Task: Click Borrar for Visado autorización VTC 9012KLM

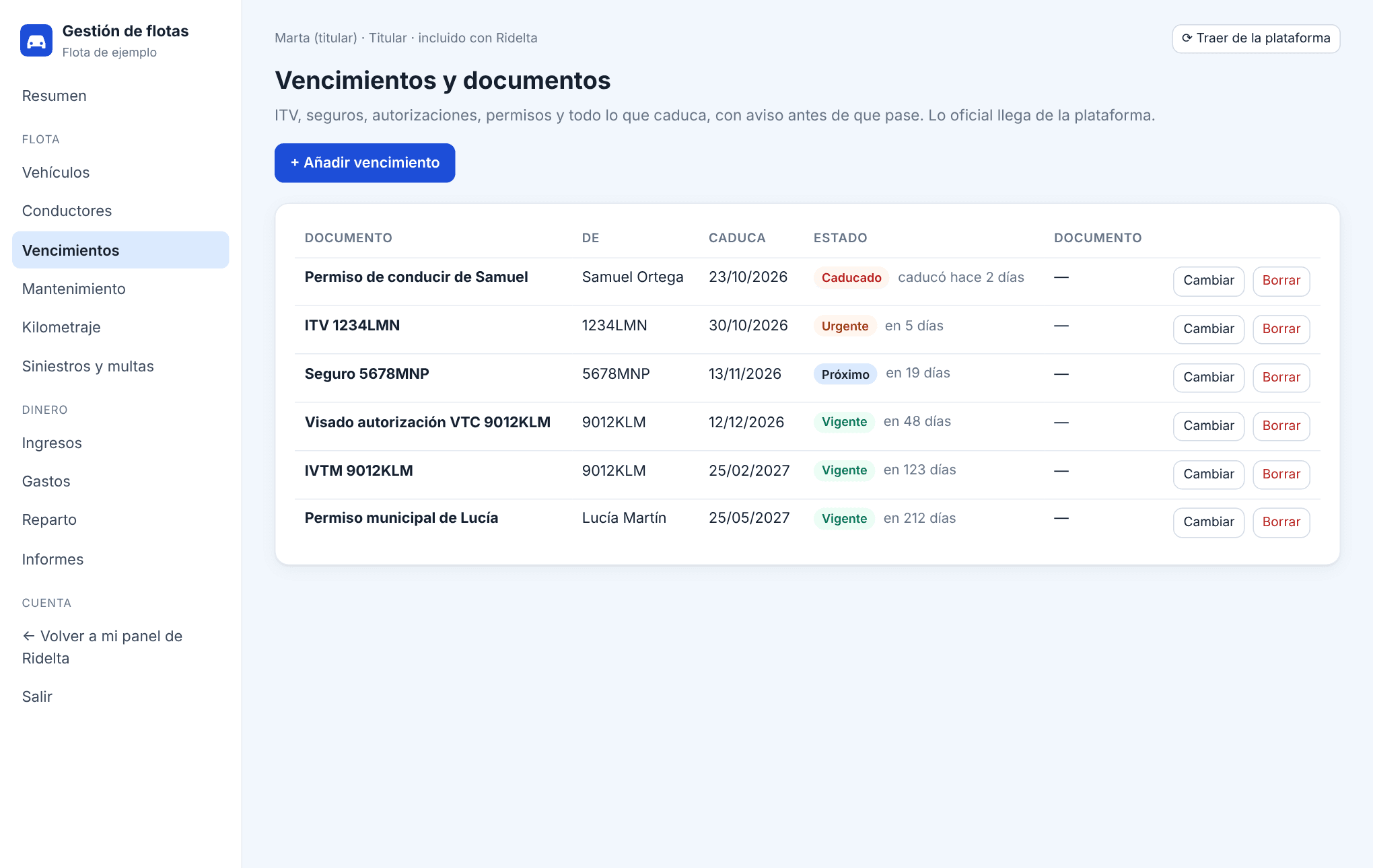Action: point(1281,426)
